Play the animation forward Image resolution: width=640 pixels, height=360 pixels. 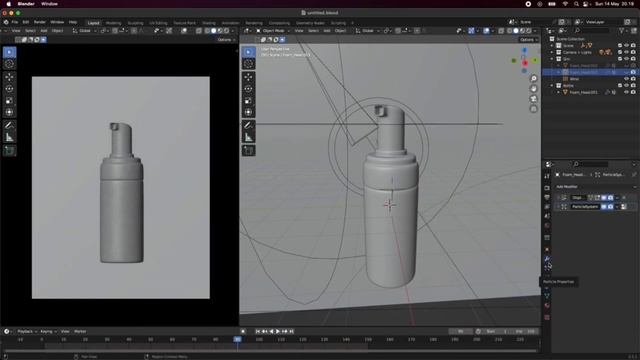(x=278, y=331)
